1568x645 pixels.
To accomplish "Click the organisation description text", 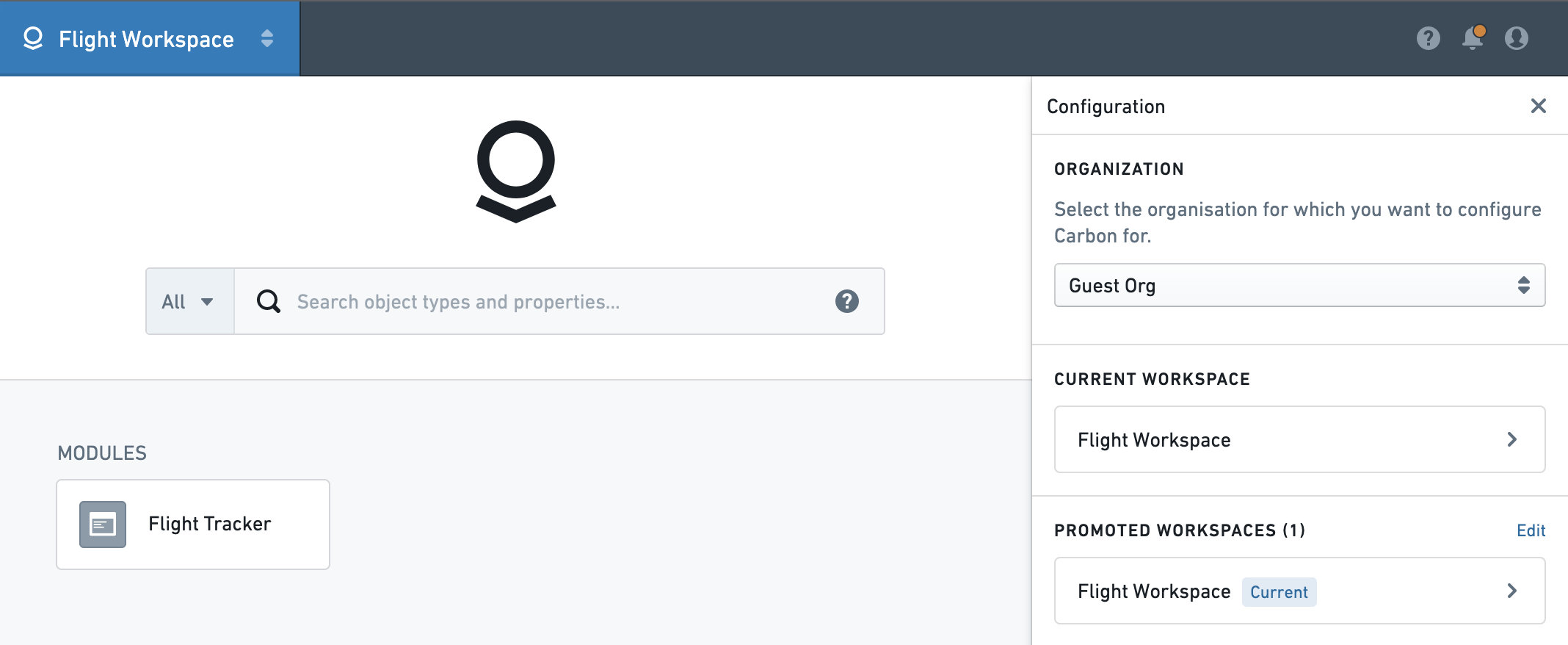I will [x=1297, y=223].
